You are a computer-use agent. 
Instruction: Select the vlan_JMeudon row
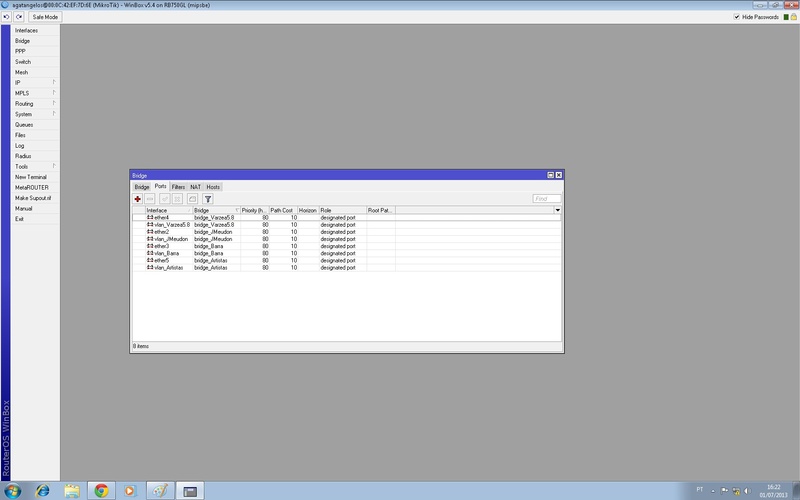(346, 239)
